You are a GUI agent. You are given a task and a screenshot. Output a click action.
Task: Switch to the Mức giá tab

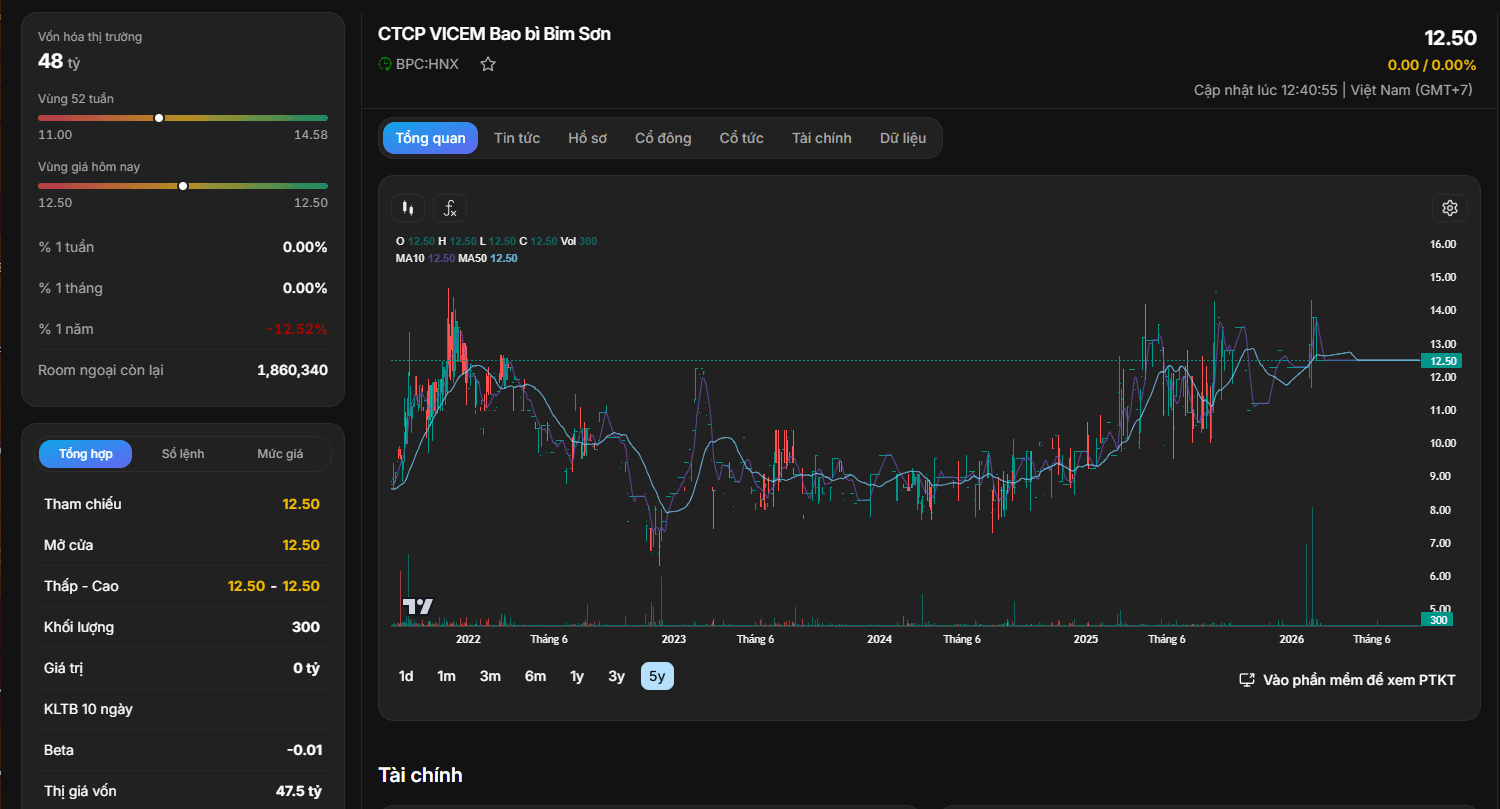click(280, 454)
